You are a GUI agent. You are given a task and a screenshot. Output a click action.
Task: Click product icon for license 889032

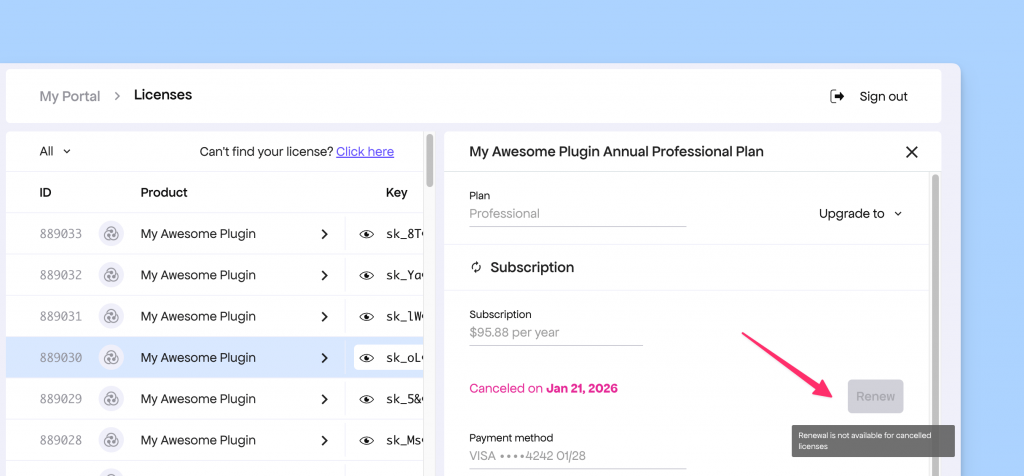click(111, 275)
